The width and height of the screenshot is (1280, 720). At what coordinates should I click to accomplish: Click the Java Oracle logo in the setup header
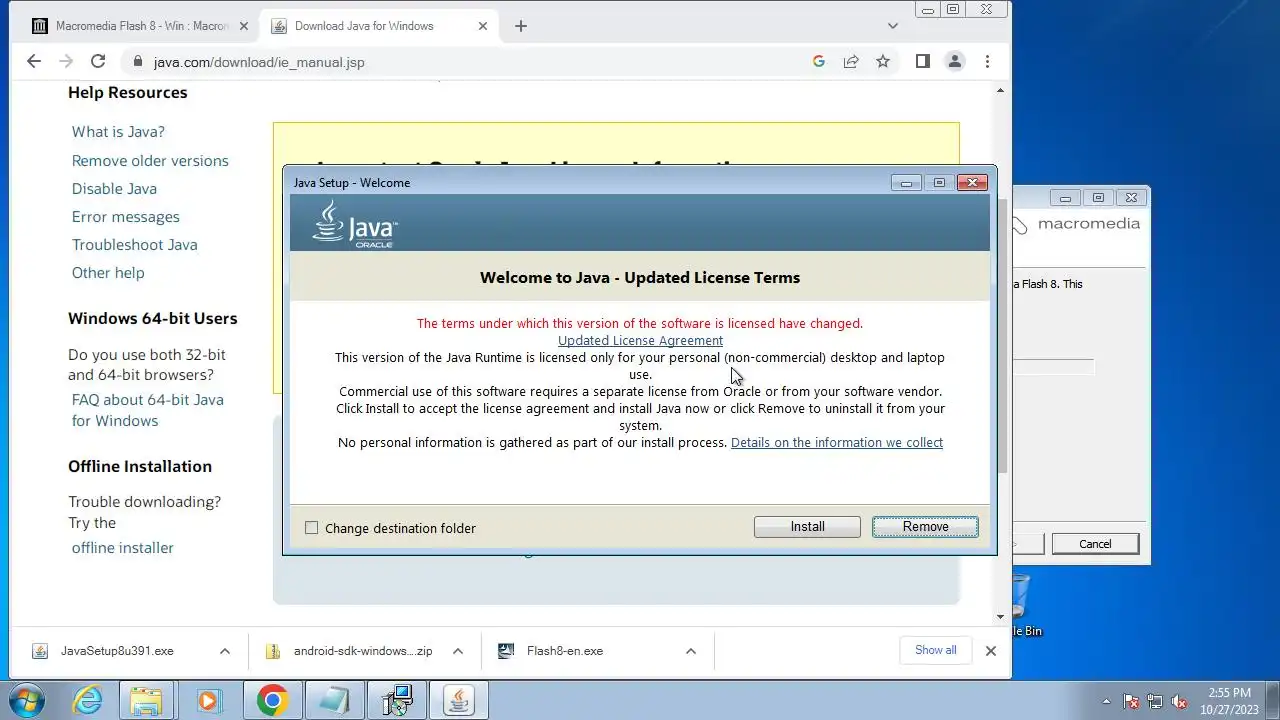coord(355,223)
